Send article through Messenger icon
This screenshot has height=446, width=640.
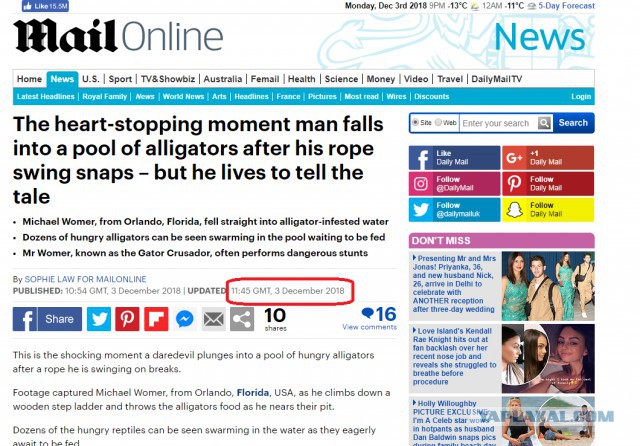184,319
